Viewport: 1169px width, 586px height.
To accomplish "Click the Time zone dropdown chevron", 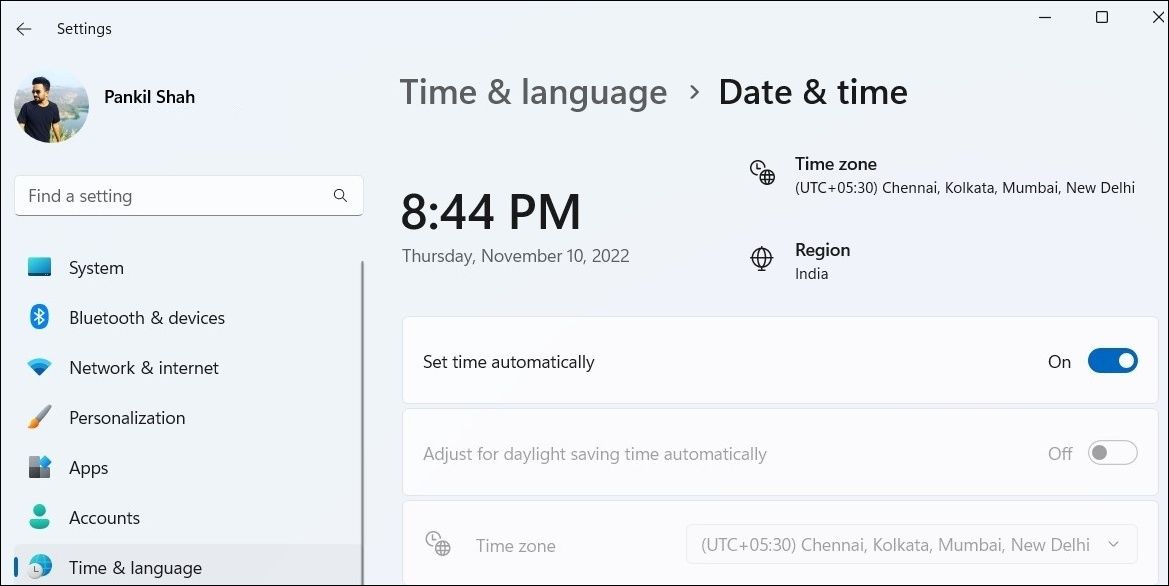I will pos(1114,544).
